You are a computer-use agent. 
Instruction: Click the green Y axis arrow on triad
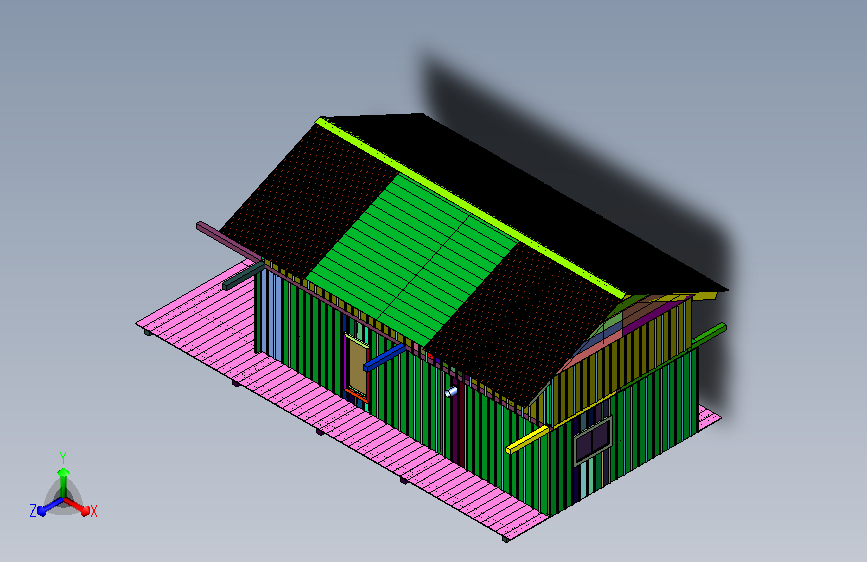tap(63, 481)
